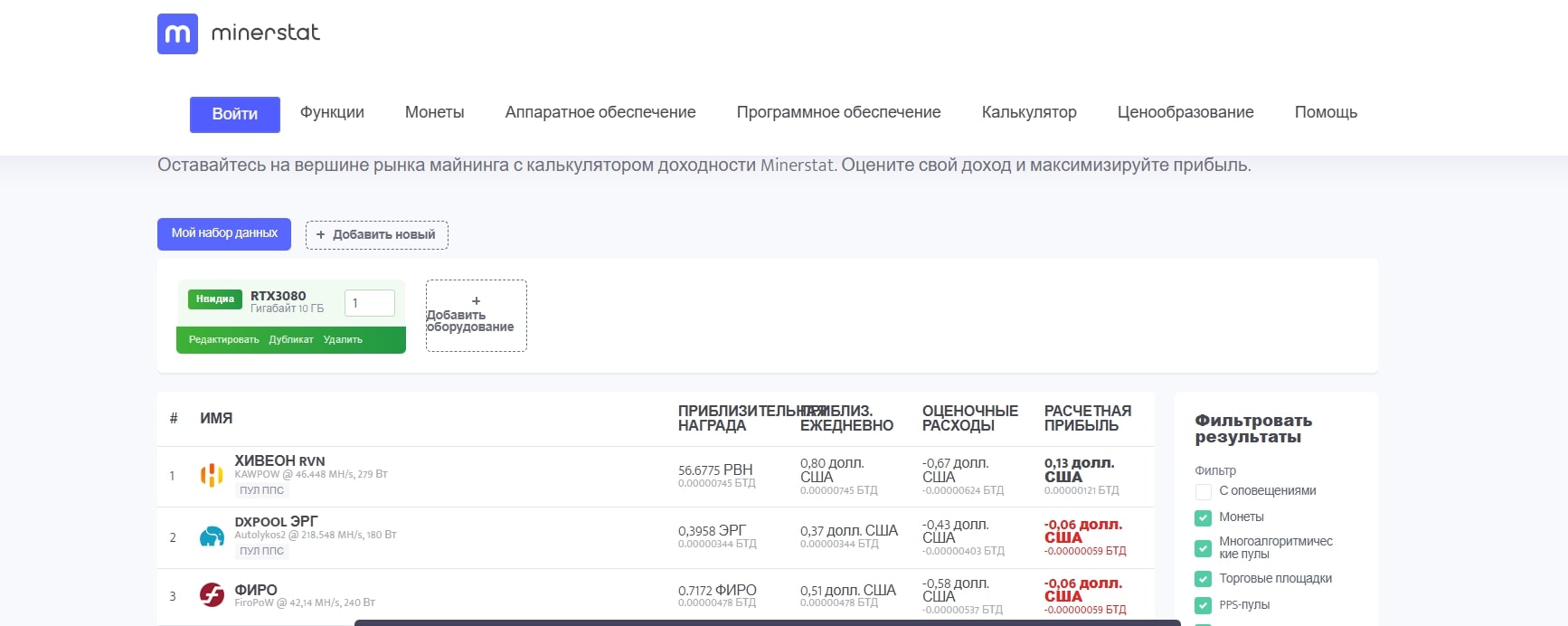The height and width of the screenshot is (626, 1568).
Task: Navigate to "Ценообразование" page
Action: point(1185,112)
